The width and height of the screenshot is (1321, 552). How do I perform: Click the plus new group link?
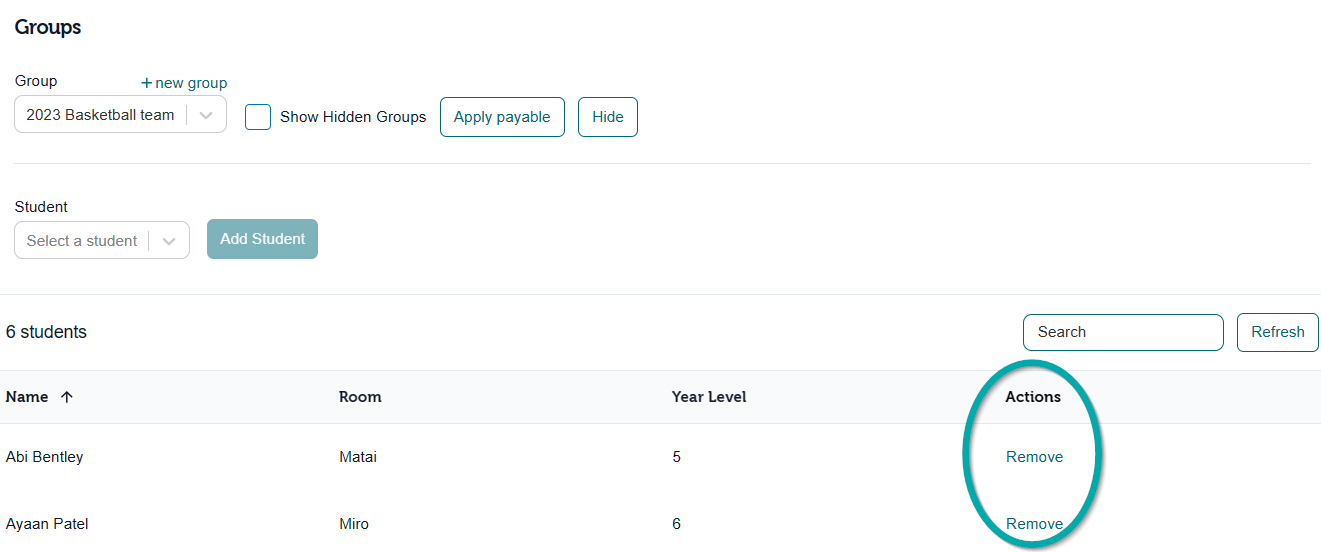click(184, 83)
